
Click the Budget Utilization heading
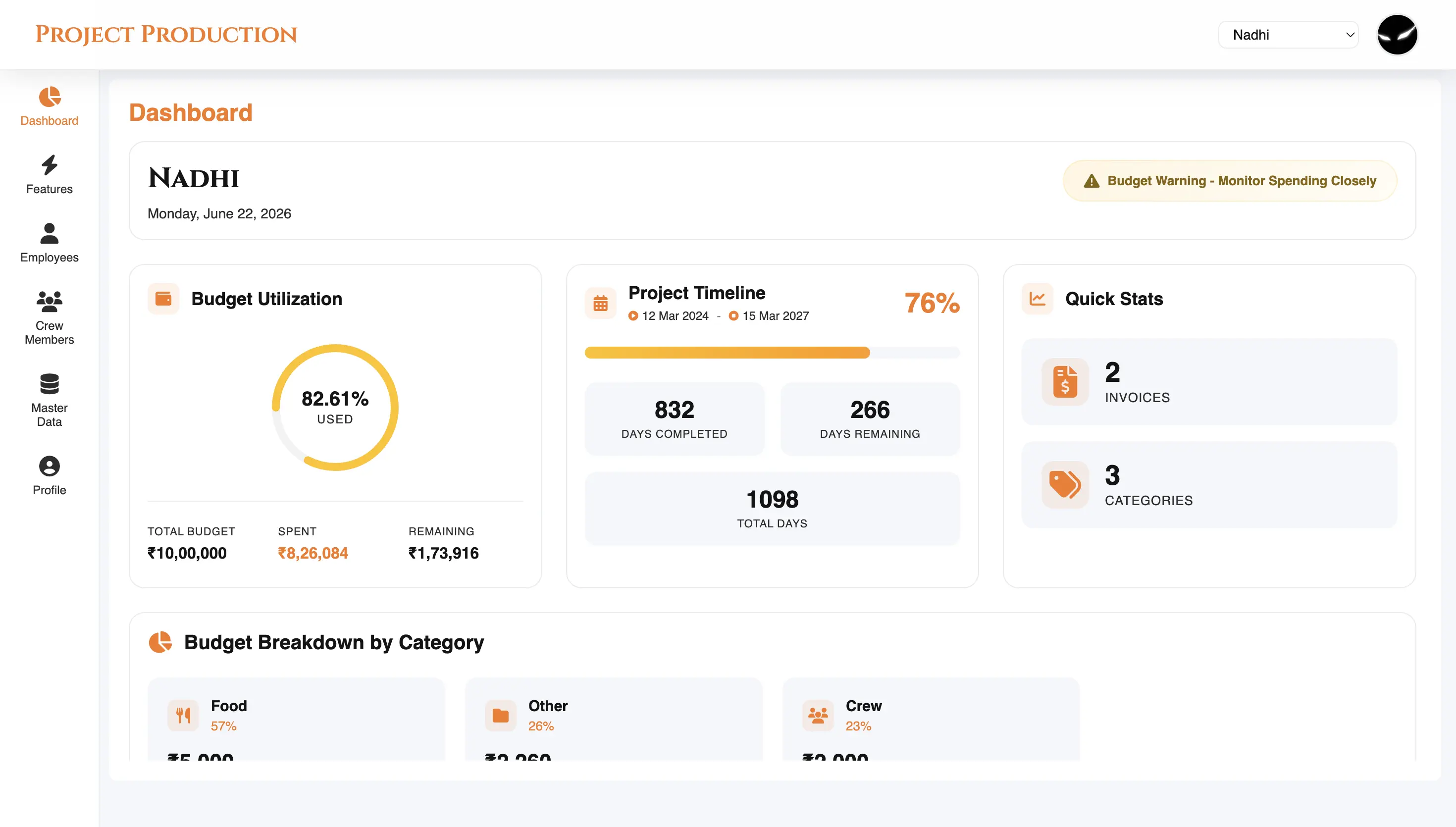click(267, 299)
